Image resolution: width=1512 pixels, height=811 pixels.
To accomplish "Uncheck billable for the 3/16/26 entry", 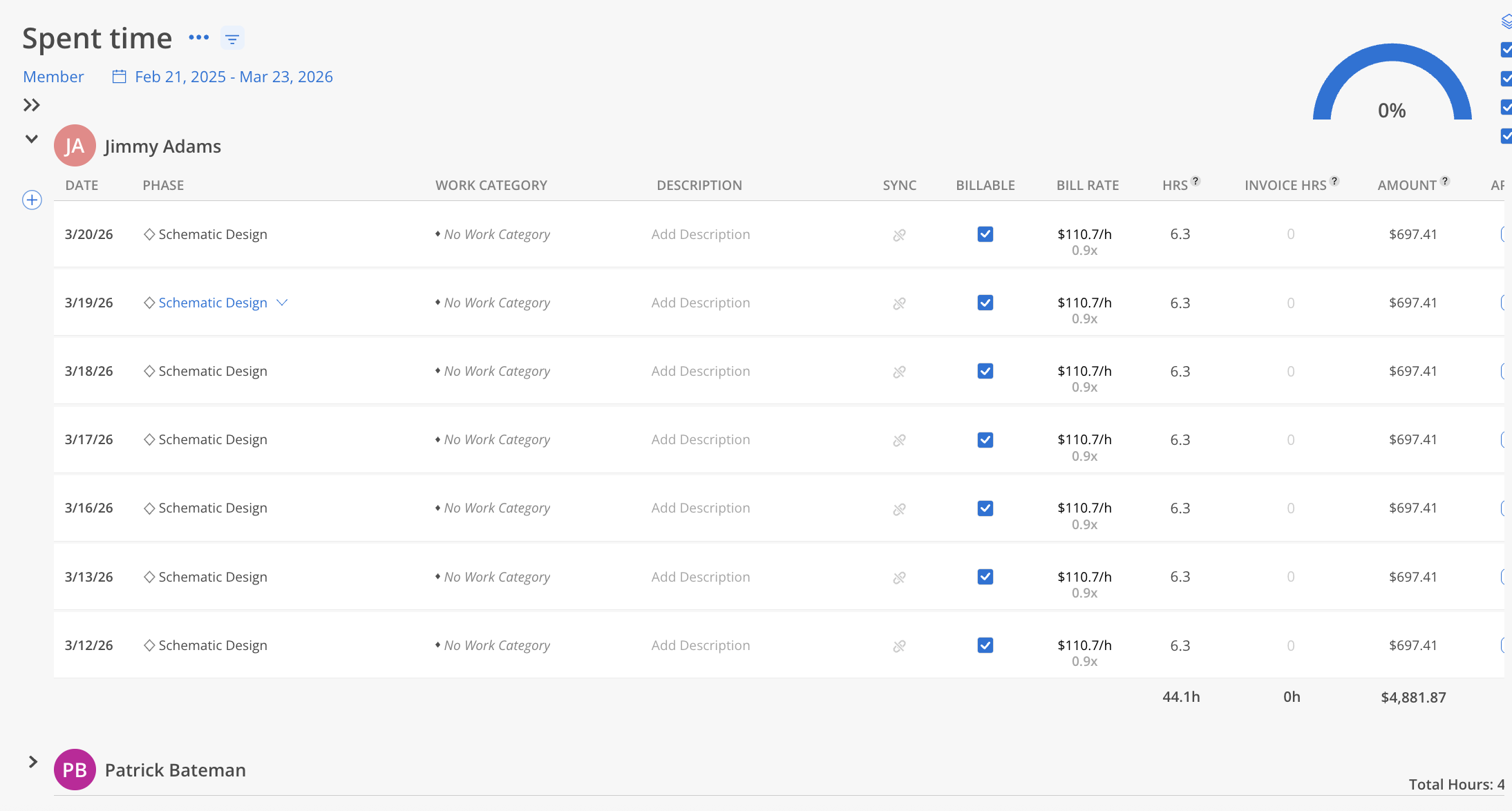I will point(985,508).
